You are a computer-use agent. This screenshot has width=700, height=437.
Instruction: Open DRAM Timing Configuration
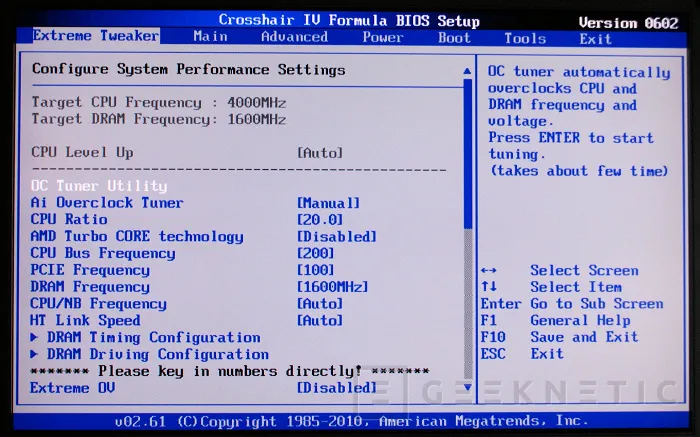(x=154, y=337)
